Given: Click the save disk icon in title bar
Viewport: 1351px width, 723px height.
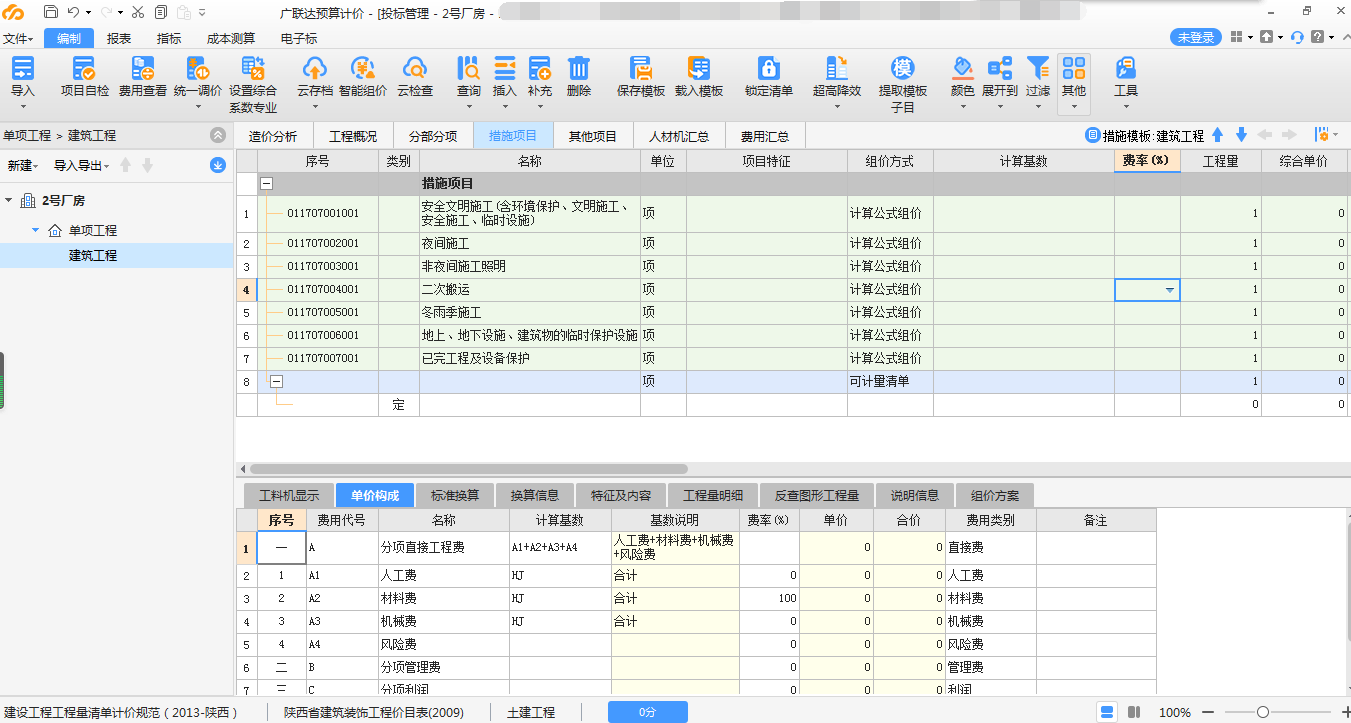Looking at the screenshot, I should [x=50, y=12].
